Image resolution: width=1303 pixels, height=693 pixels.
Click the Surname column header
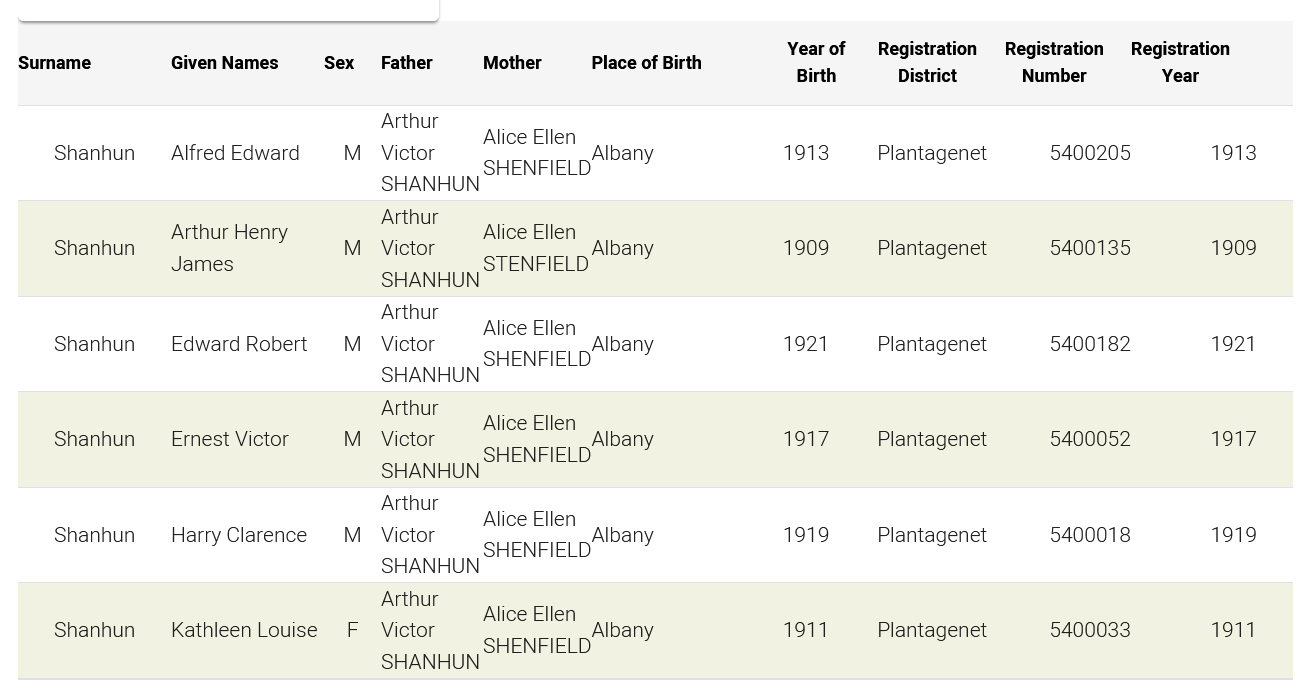tap(54, 63)
